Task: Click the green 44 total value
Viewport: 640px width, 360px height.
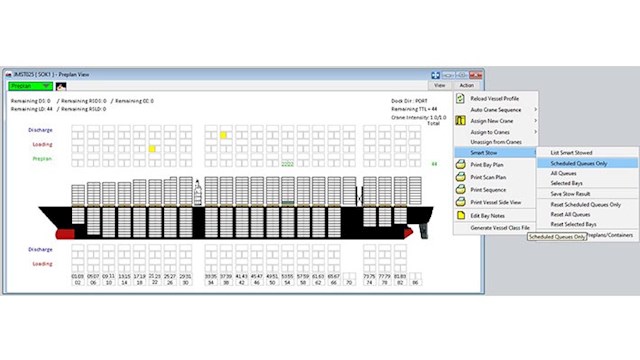Action: click(x=434, y=164)
